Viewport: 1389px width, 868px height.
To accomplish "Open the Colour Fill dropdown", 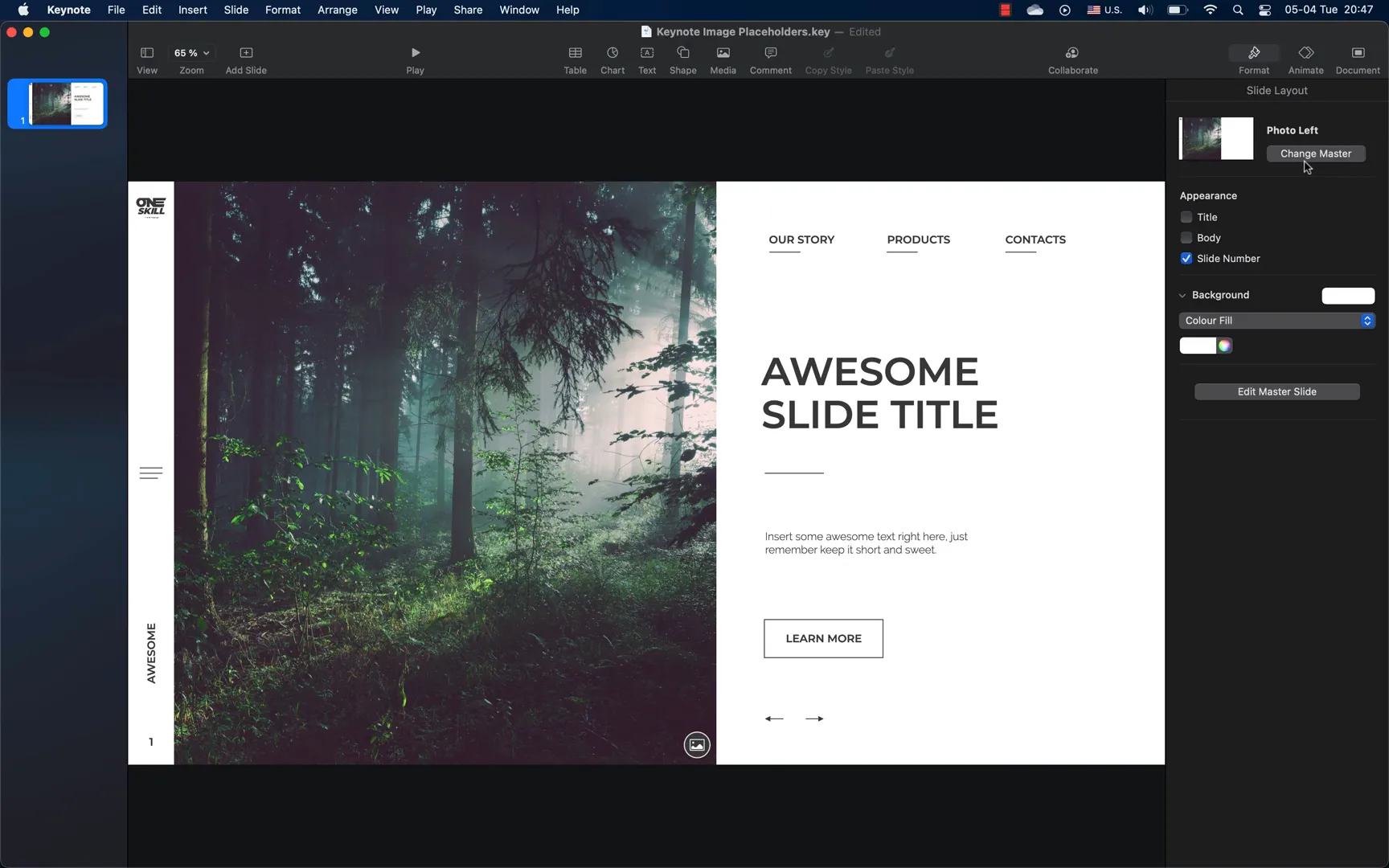I will tap(1276, 321).
